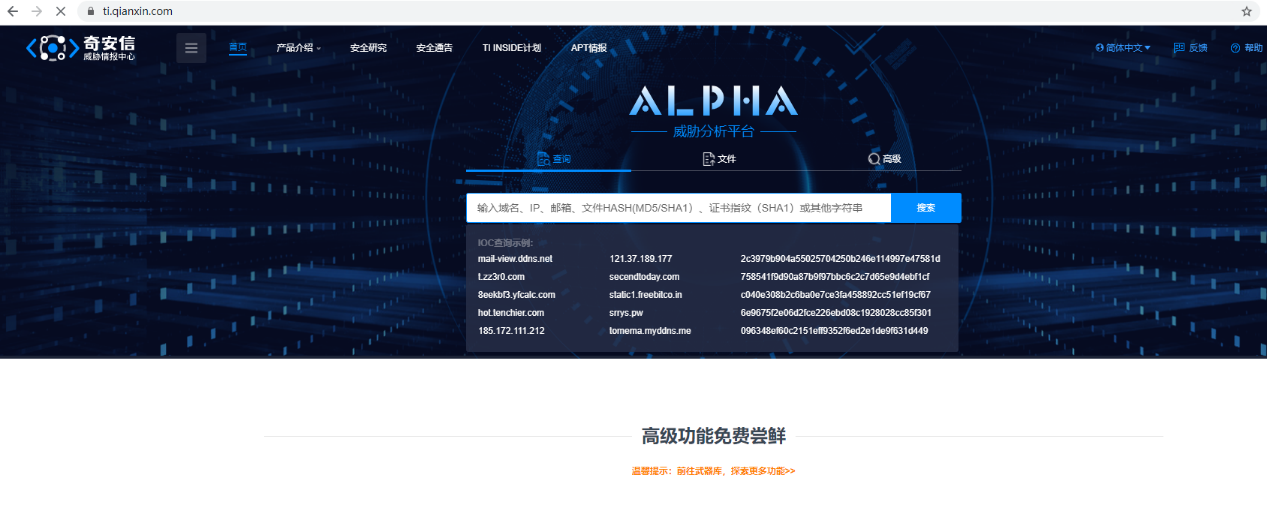This screenshot has height=517, width=1267.
Task: Select the 文件 file tab
Action: pyautogui.click(x=719, y=159)
